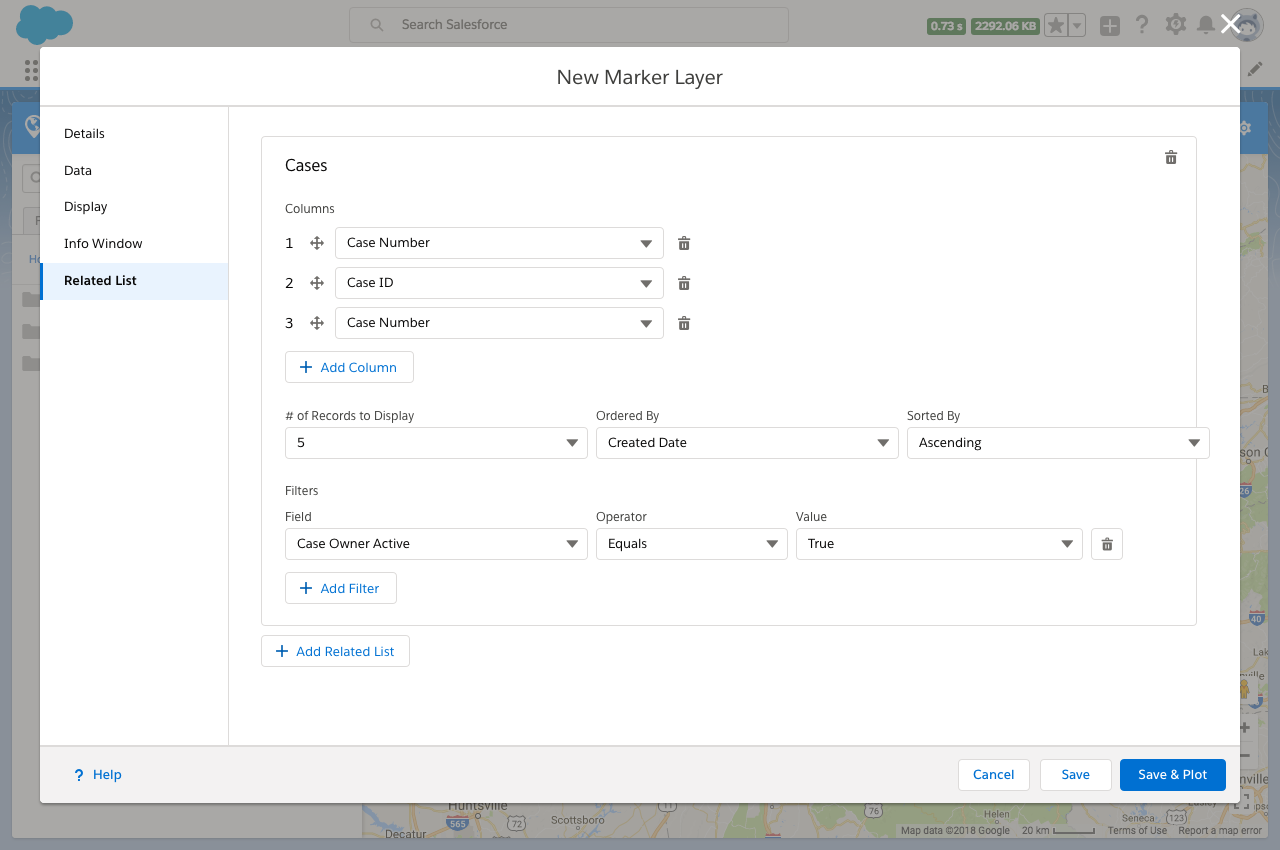Switch to the Data section
Viewport: 1280px width, 850px height.
coord(134,171)
